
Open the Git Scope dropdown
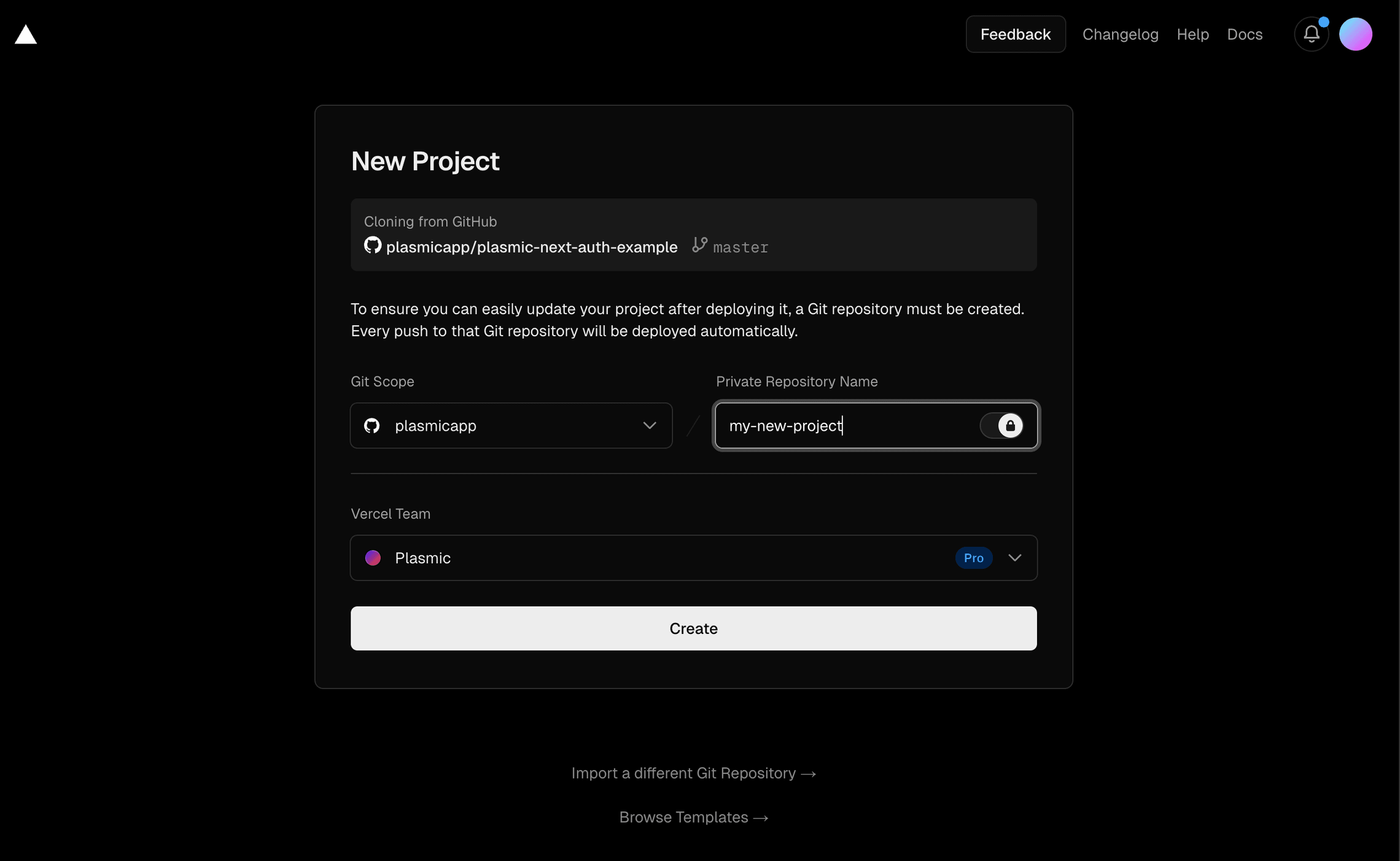[650, 425]
